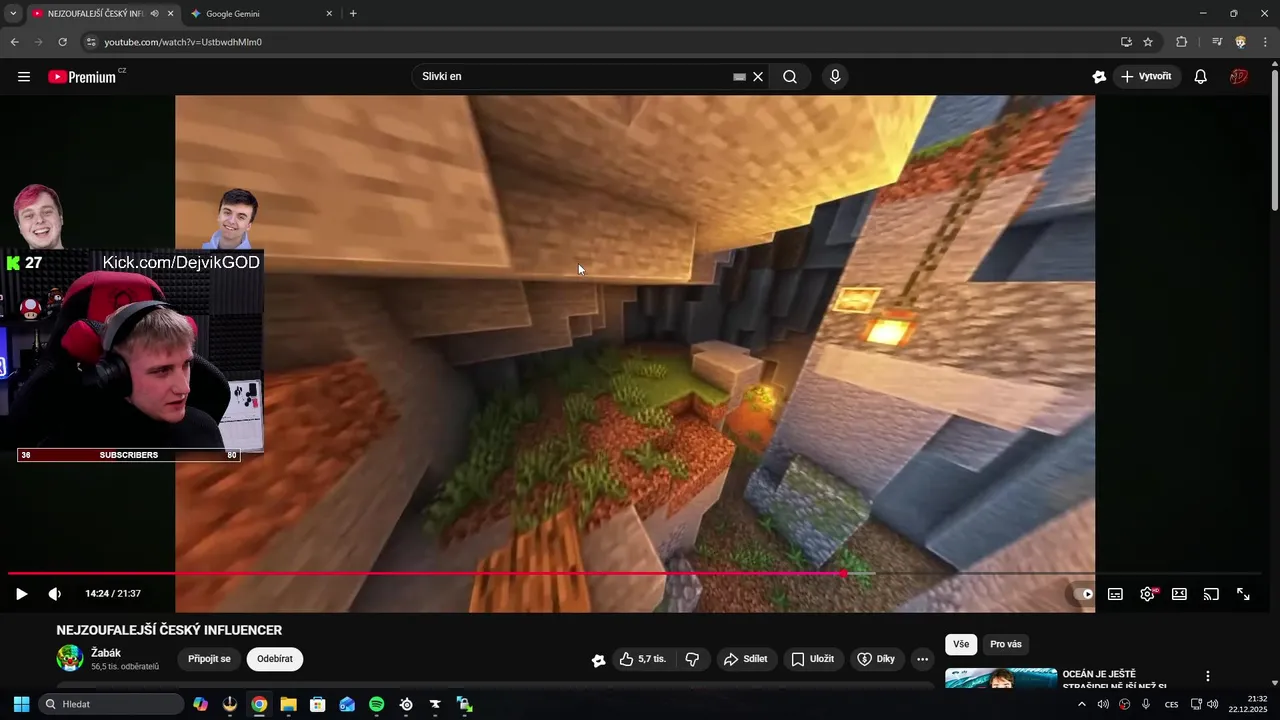Image resolution: width=1280 pixels, height=720 pixels.
Task: Open the media controls toolbar icon
Action: [1216, 42]
